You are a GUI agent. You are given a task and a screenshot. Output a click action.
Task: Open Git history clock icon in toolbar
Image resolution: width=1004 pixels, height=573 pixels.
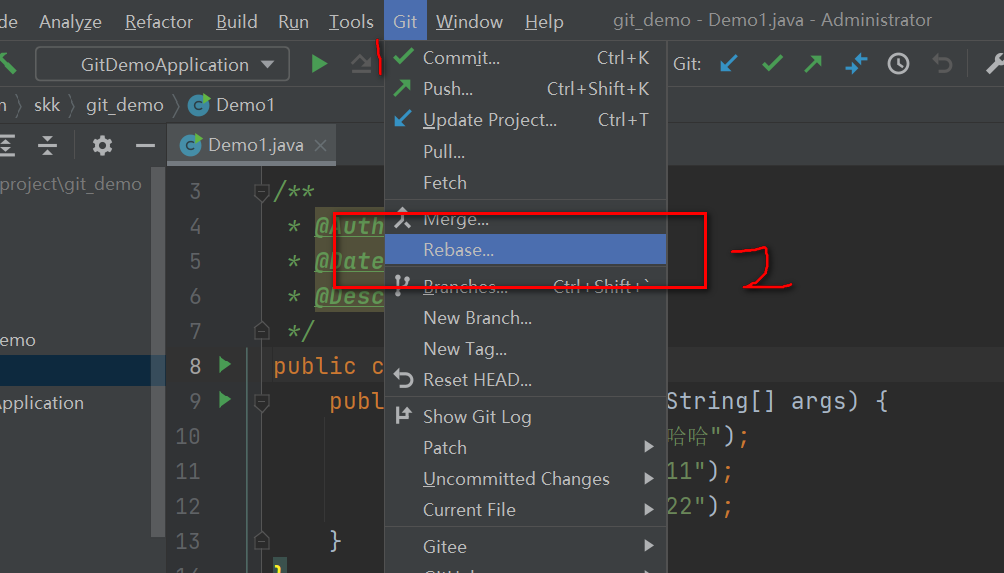click(898, 63)
